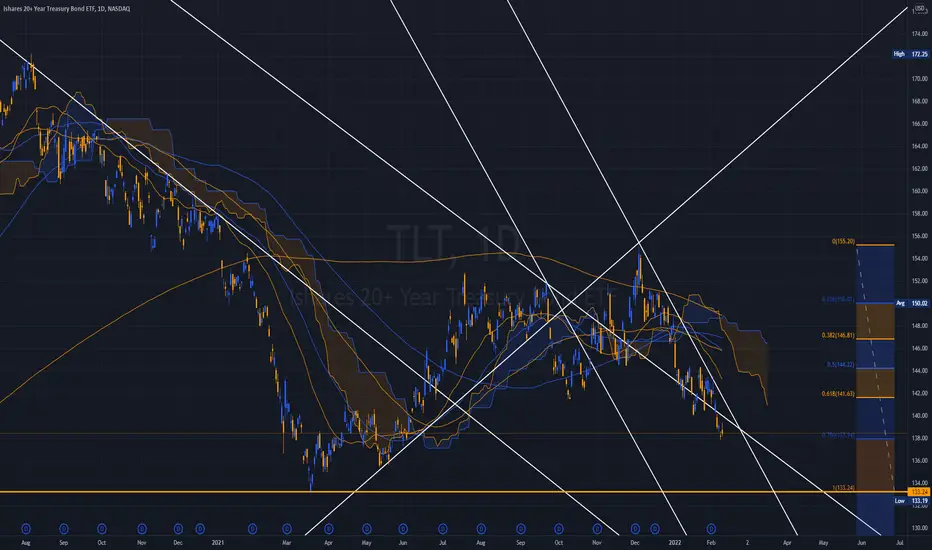This screenshot has height=550, width=932.
Task: Open the USD currency selector
Action: pos(920,9)
